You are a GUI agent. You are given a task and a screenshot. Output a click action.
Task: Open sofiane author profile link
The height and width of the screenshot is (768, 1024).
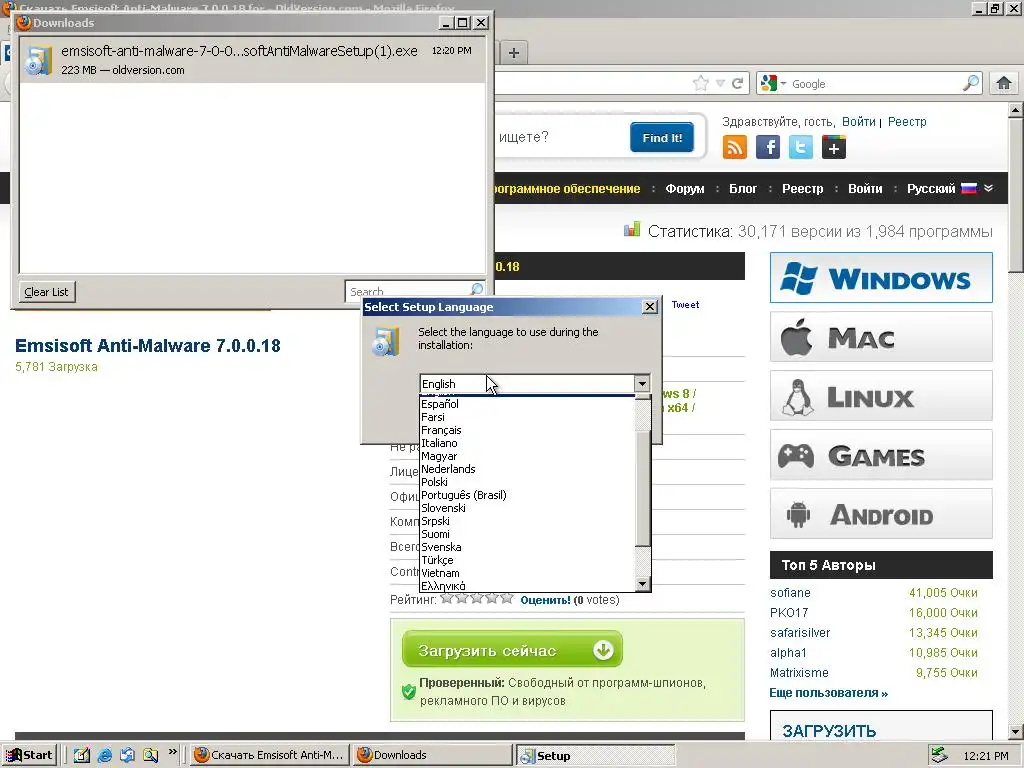pyautogui.click(x=790, y=592)
